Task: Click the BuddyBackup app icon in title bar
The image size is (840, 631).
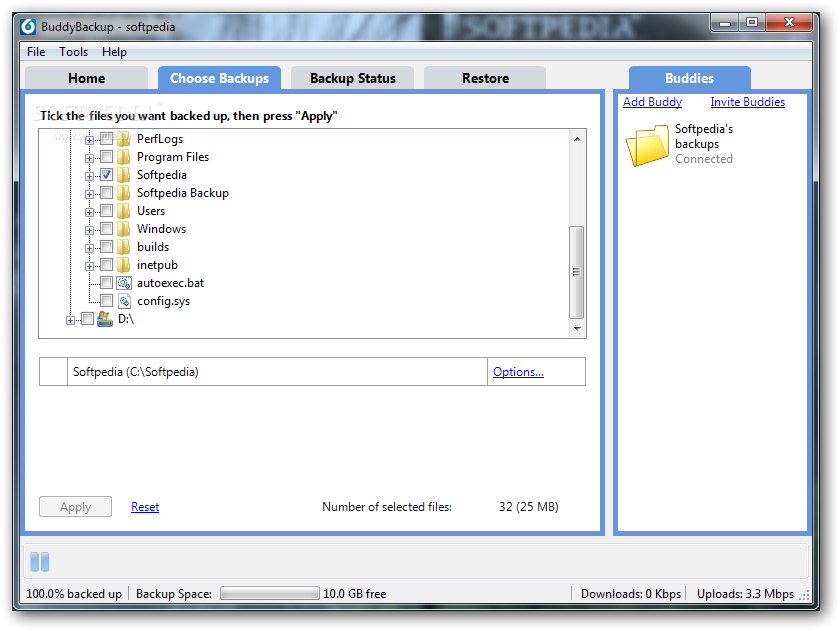Action: click(28, 27)
